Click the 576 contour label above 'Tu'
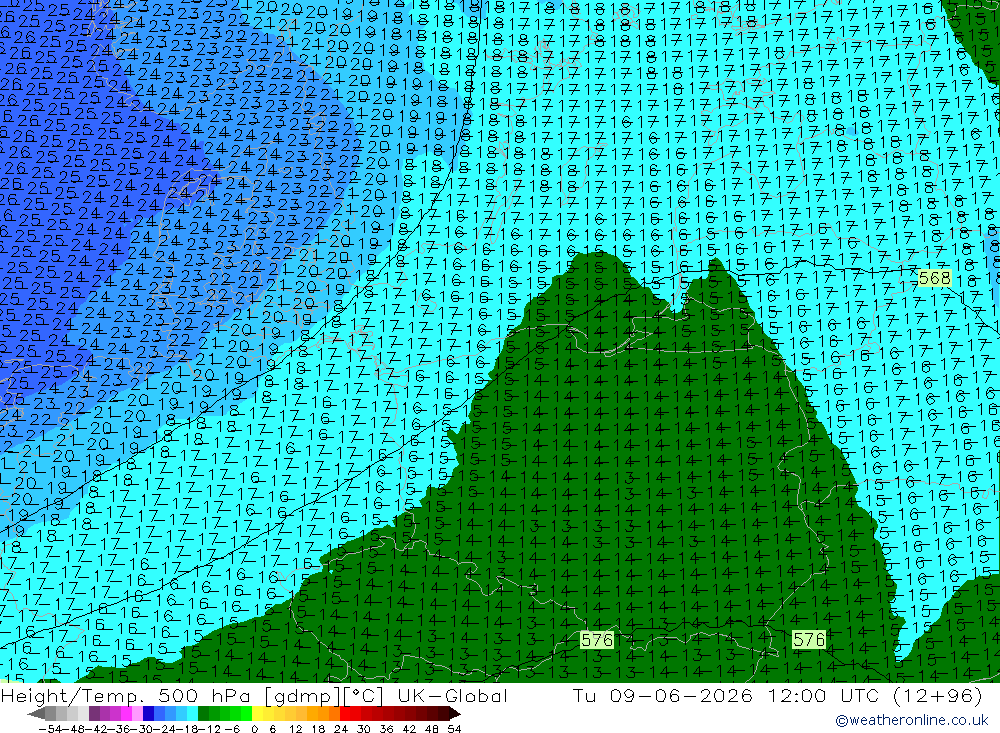 tap(597, 640)
